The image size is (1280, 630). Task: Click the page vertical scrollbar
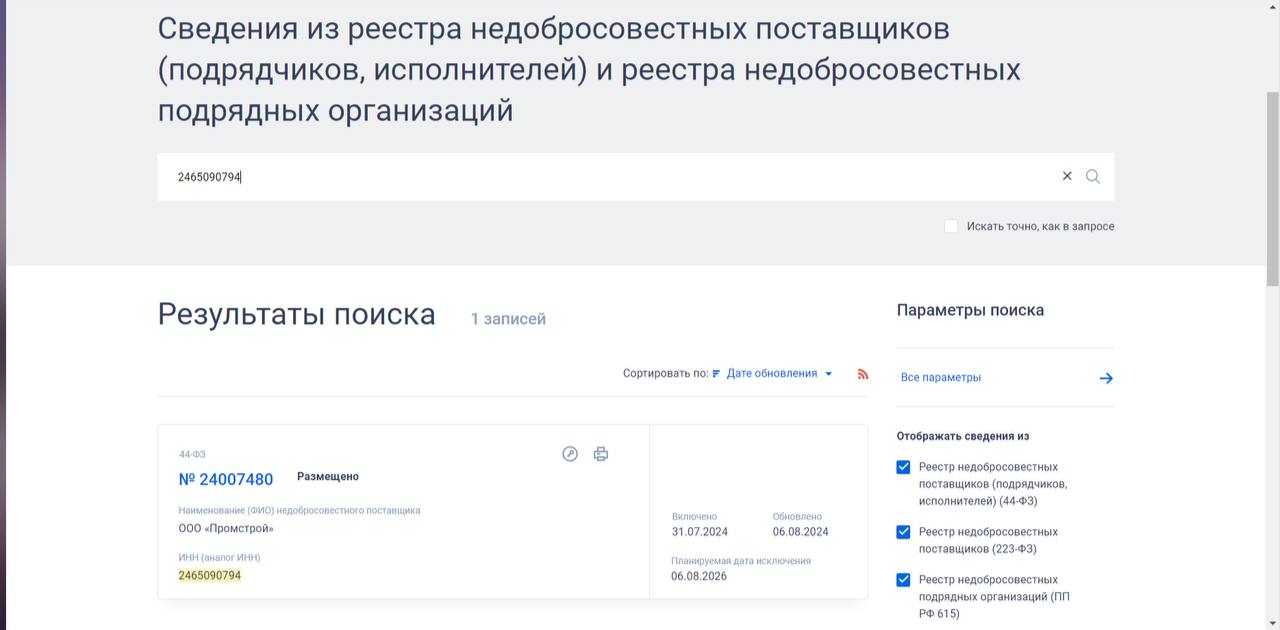pos(1272,190)
